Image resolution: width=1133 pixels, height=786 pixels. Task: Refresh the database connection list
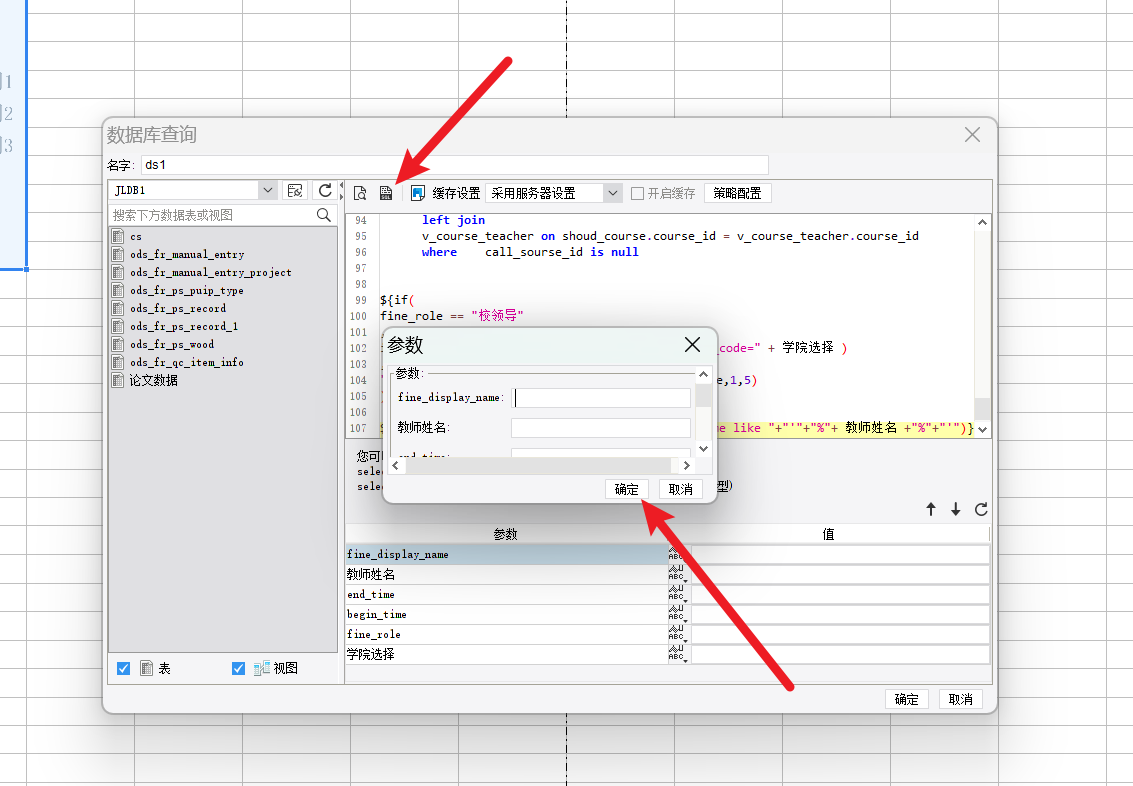(325, 191)
